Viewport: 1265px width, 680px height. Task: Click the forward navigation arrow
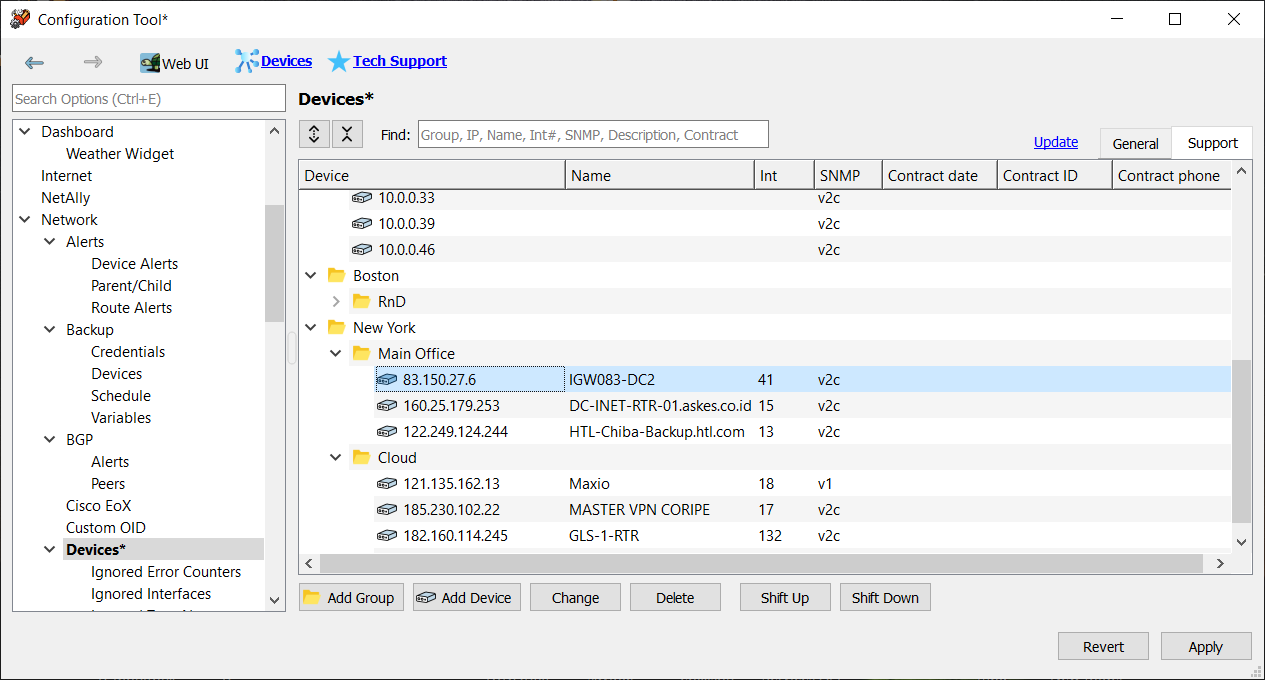(x=92, y=62)
